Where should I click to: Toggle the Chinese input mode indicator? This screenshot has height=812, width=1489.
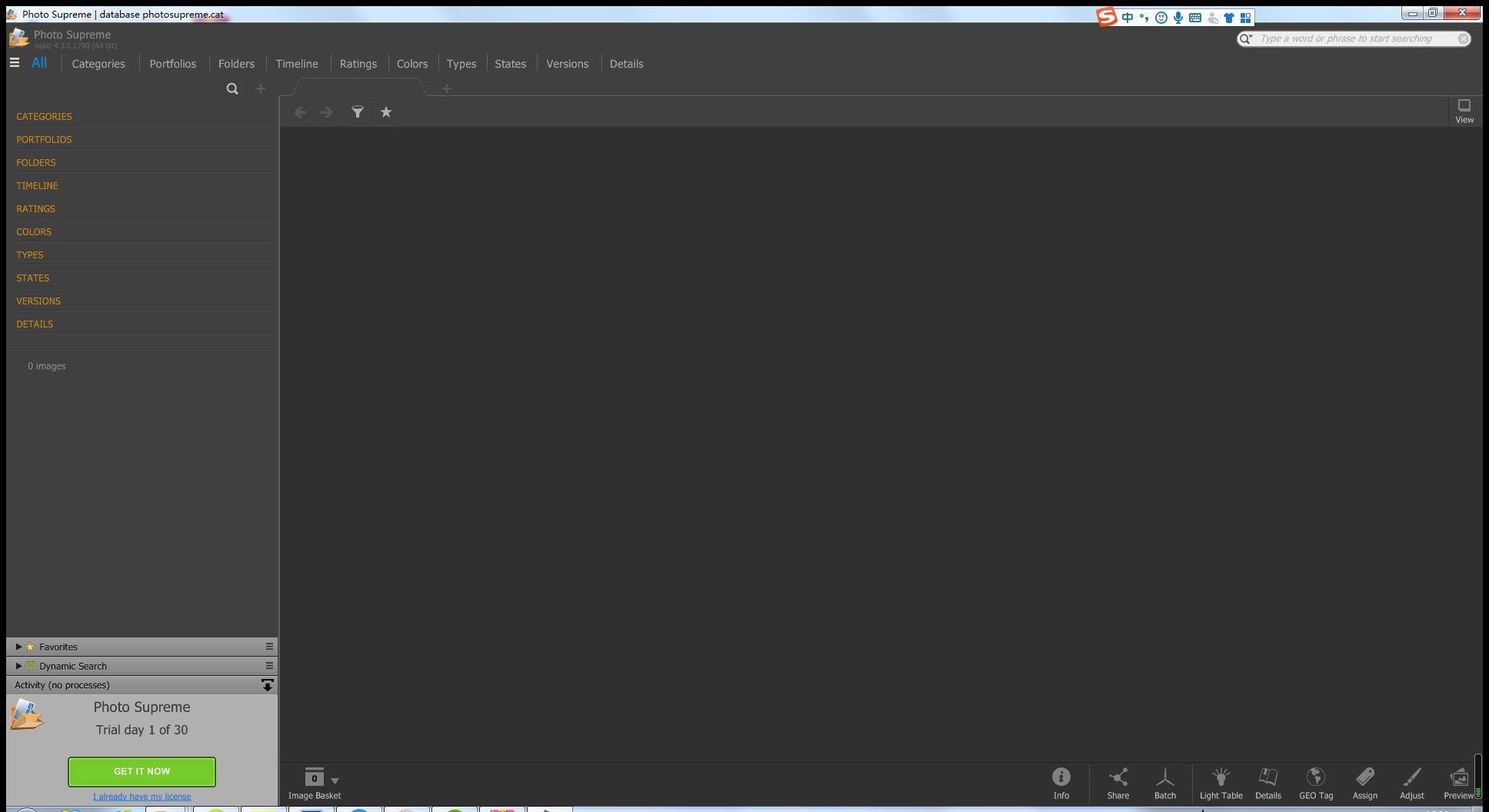click(1128, 18)
